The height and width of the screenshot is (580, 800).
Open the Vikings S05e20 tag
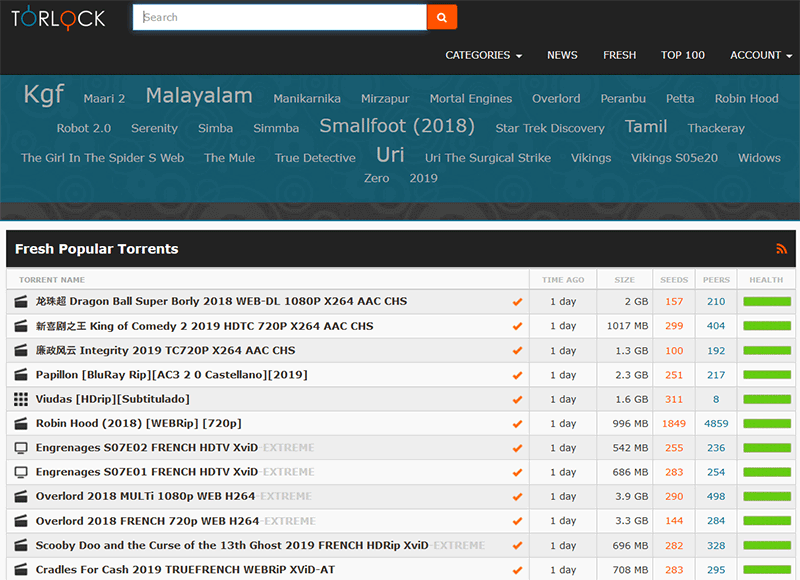click(674, 158)
